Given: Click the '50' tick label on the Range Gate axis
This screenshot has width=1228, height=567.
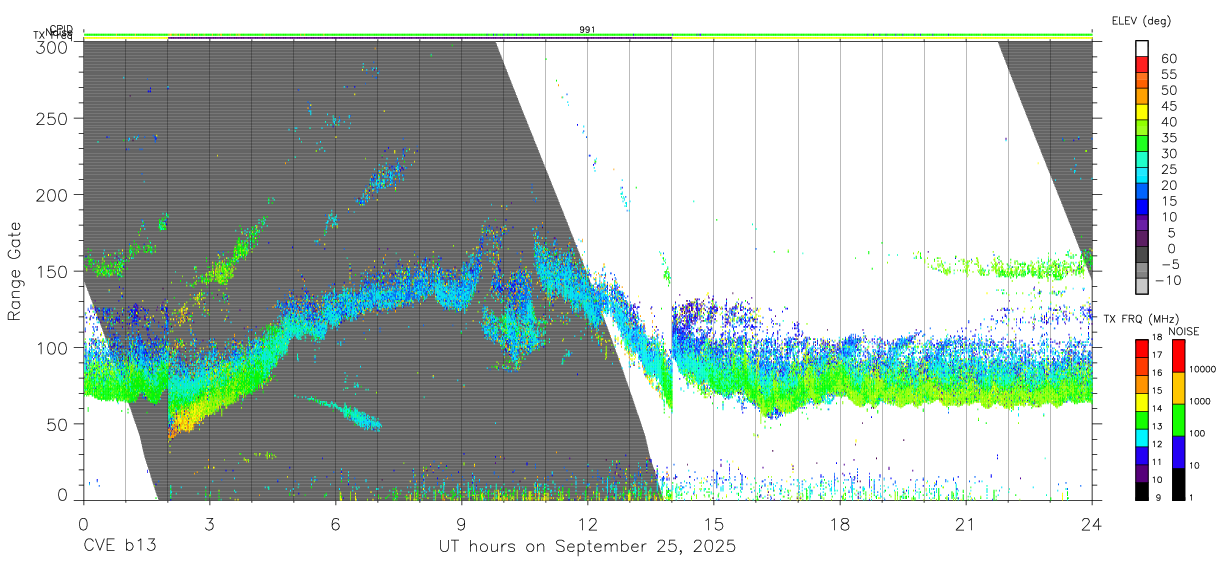Looking at the screenshot, I should (x=59, y=424).
